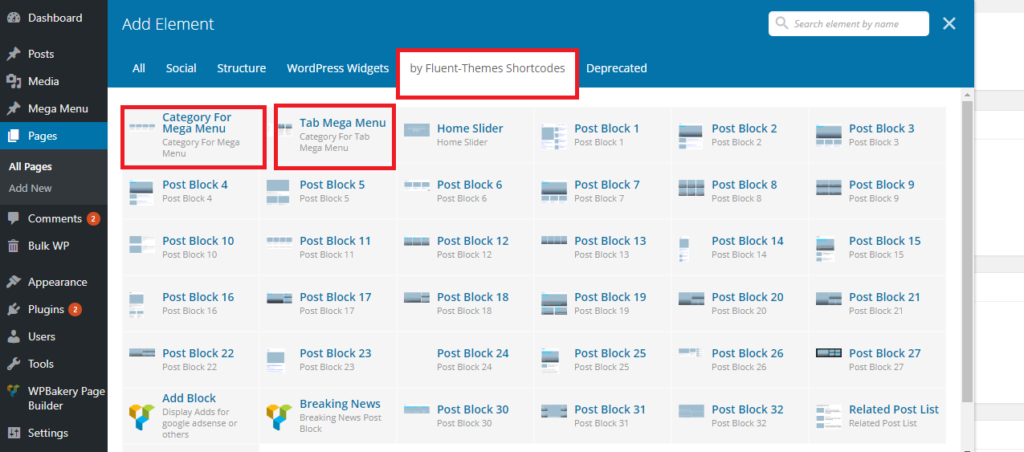Open the by Fluent-Themes Shortcodes tab
This screenshot has width=1024, height=452.
click(487, 68)
